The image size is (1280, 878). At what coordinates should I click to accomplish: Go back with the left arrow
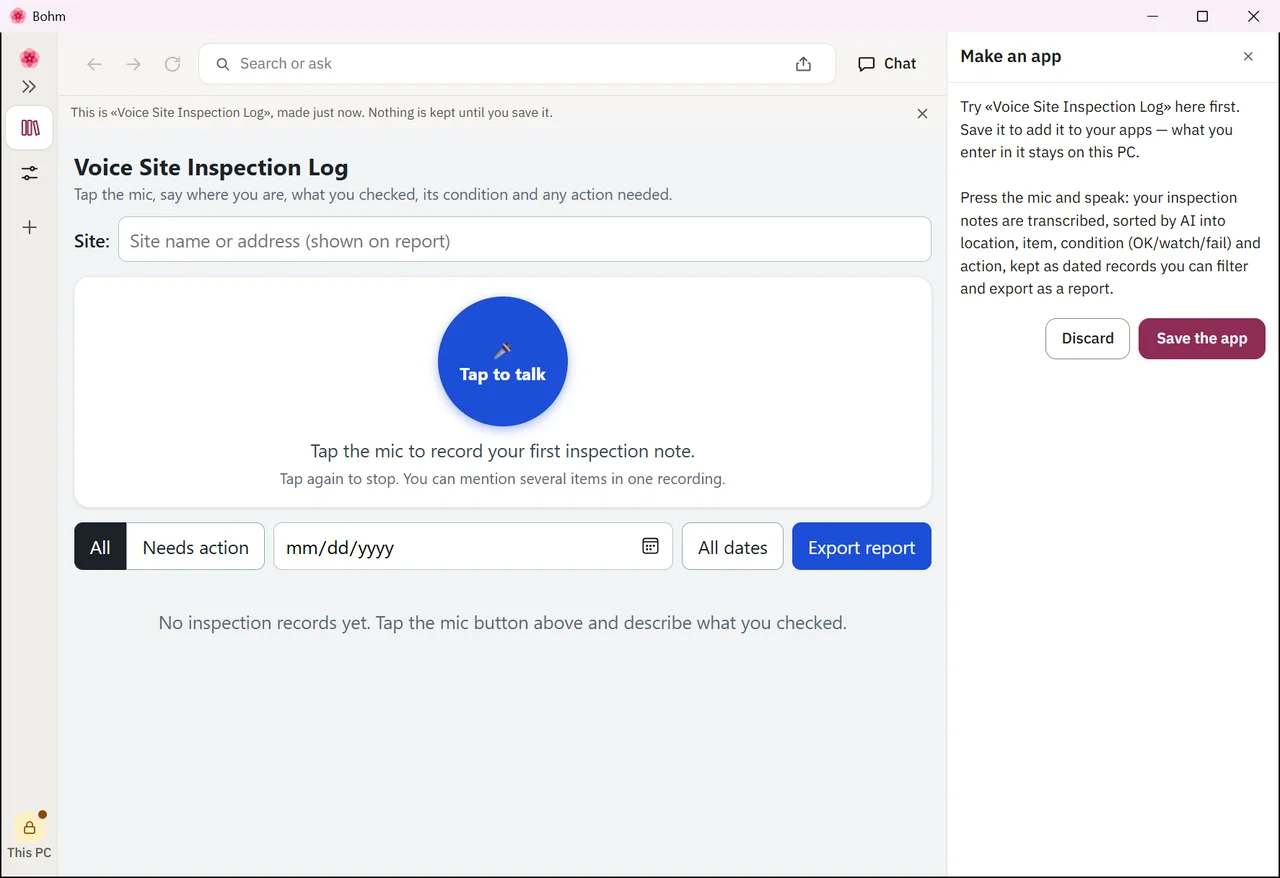(x=94, y=64)
